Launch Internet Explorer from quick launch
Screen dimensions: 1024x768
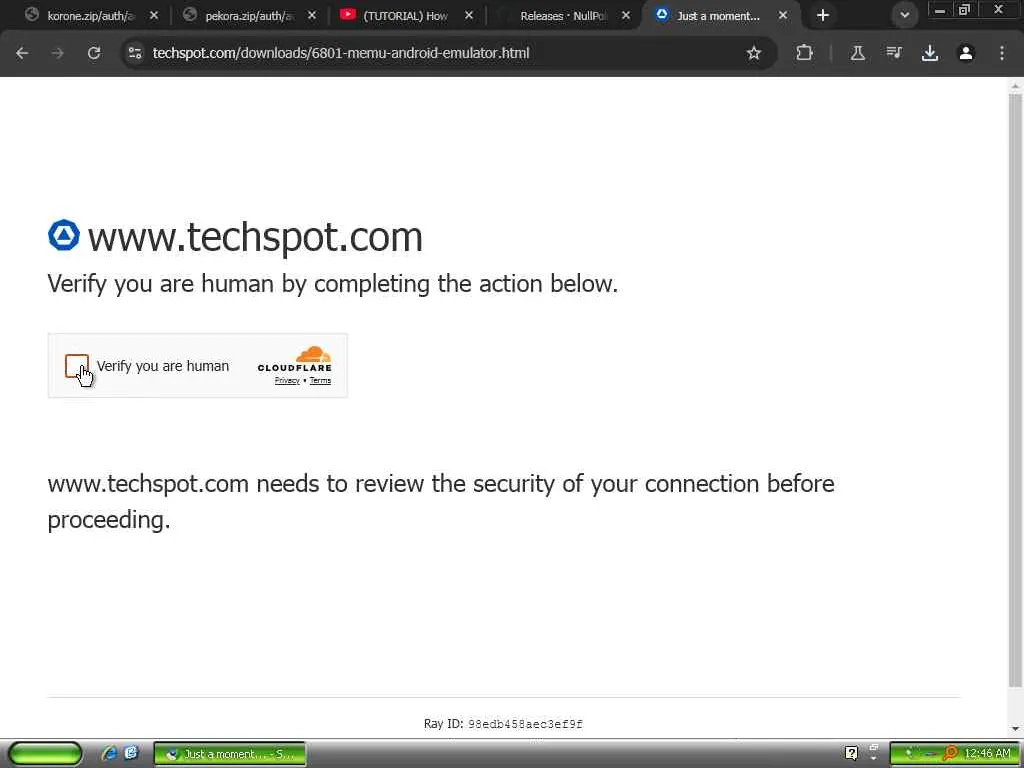109,754
